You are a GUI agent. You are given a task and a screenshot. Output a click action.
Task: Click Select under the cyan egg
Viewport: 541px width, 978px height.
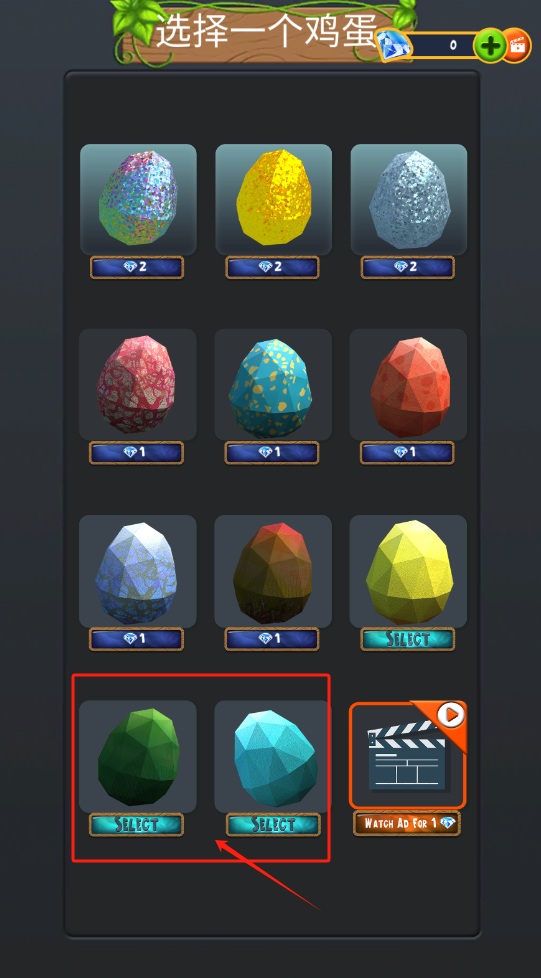273,825
